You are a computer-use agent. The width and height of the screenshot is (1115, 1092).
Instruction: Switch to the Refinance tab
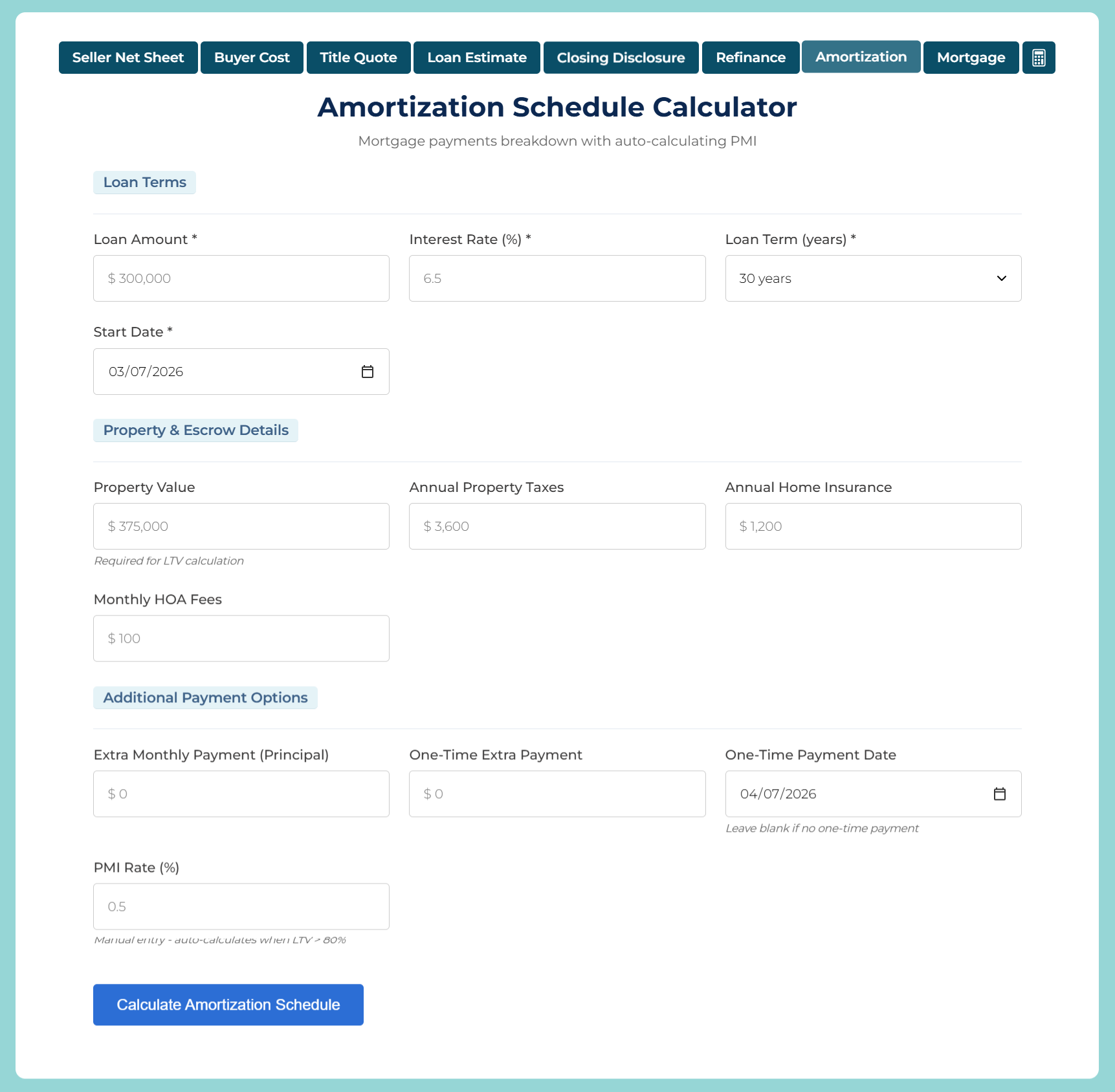click(750, 57)
